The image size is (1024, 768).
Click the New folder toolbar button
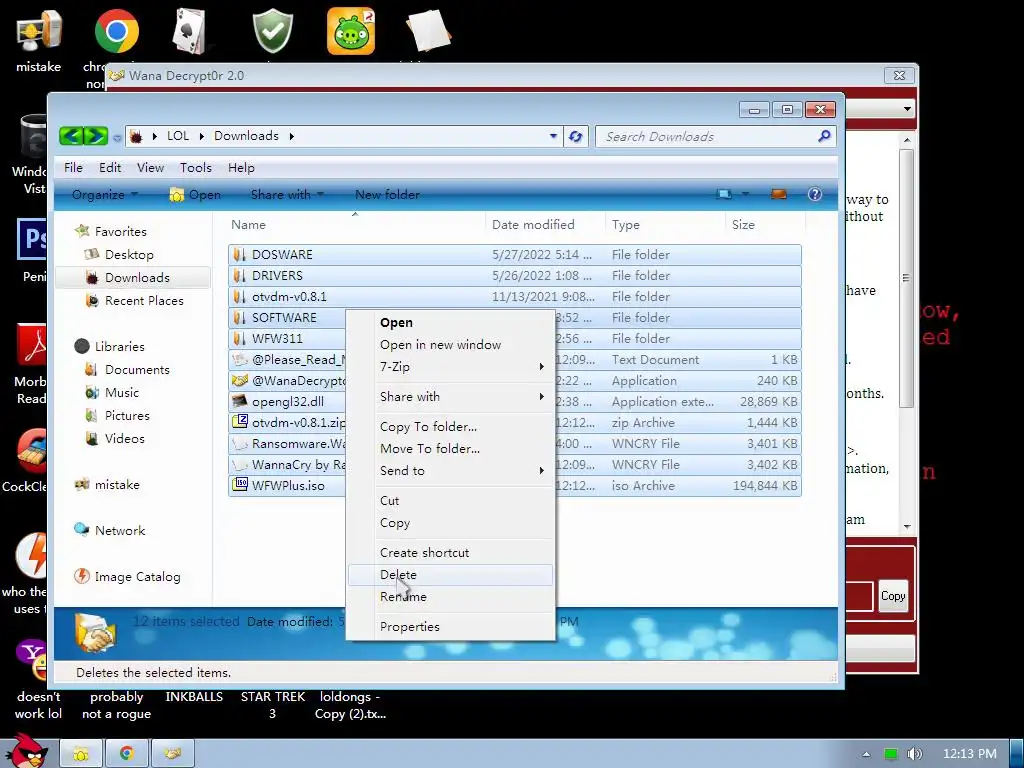tap(387, 194)
